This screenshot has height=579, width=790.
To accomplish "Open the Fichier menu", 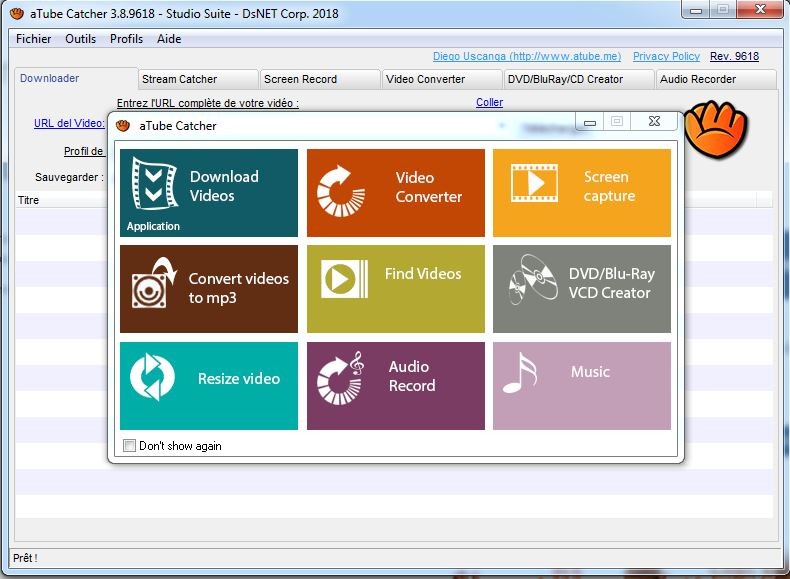I will [33, 39].
